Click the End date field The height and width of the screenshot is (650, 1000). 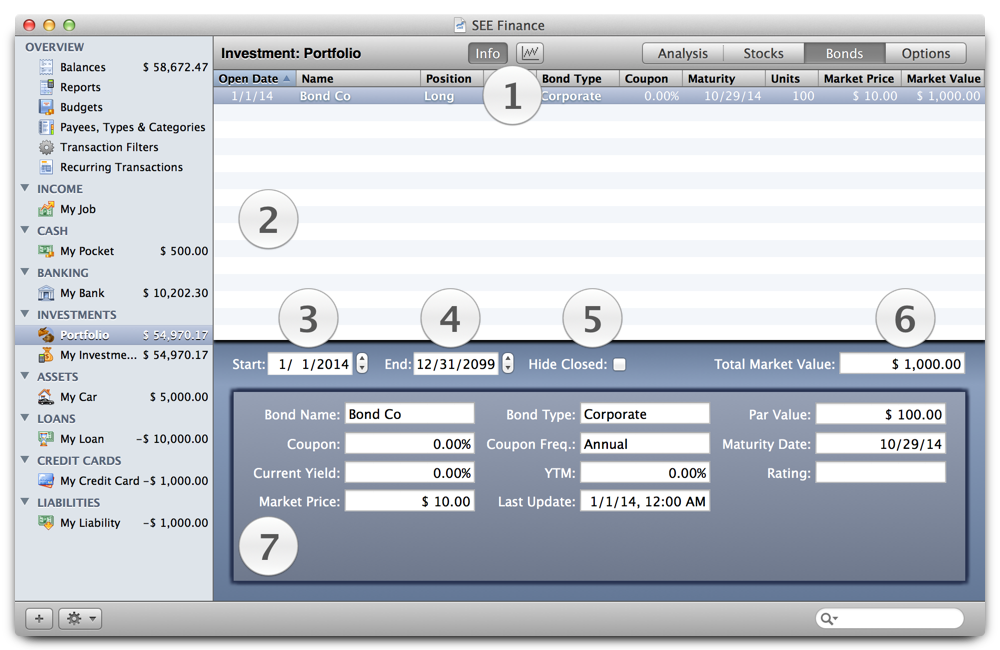click(456, 364)
